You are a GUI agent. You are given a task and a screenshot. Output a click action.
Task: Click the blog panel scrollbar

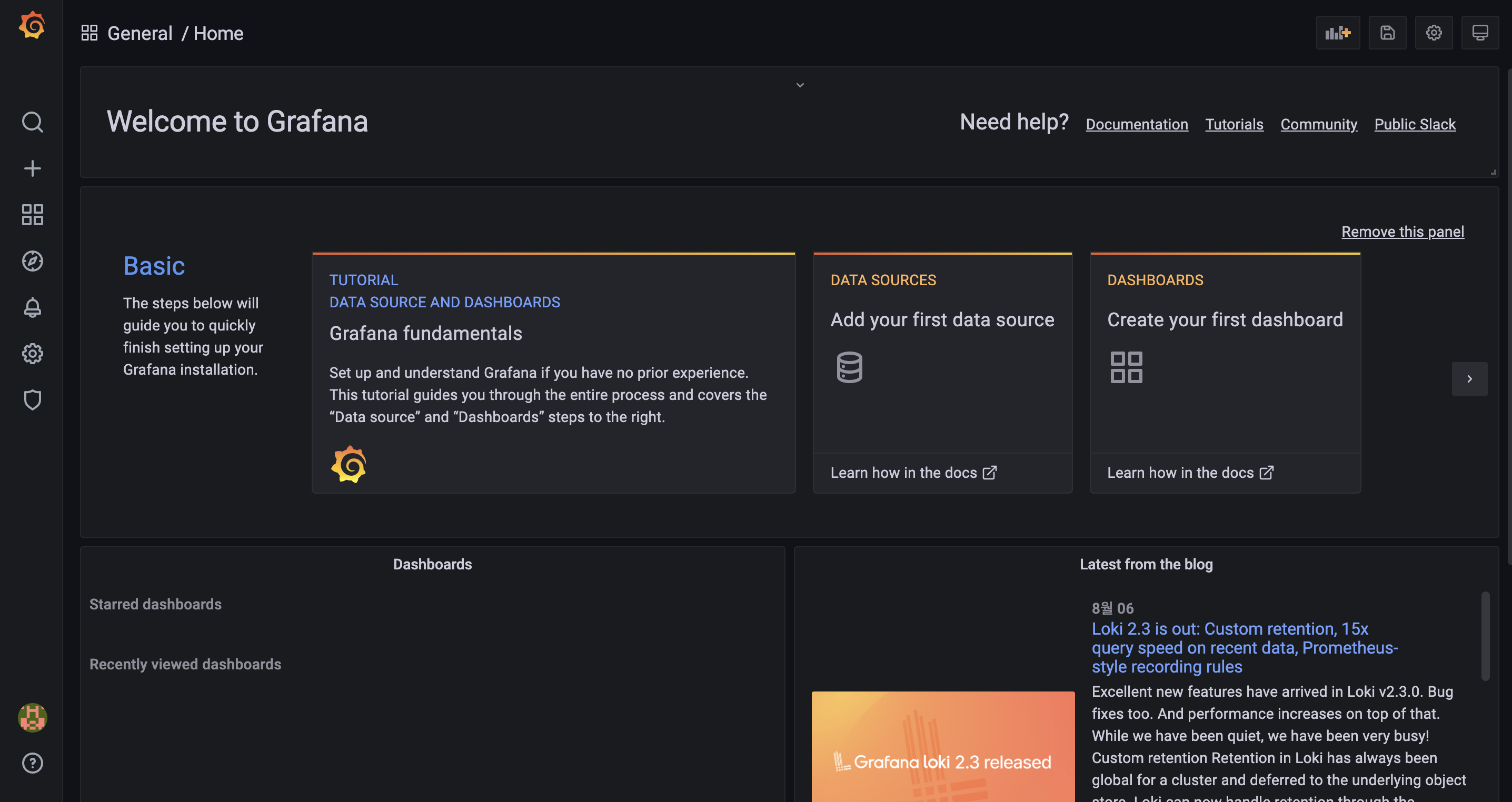point(1485,637)
